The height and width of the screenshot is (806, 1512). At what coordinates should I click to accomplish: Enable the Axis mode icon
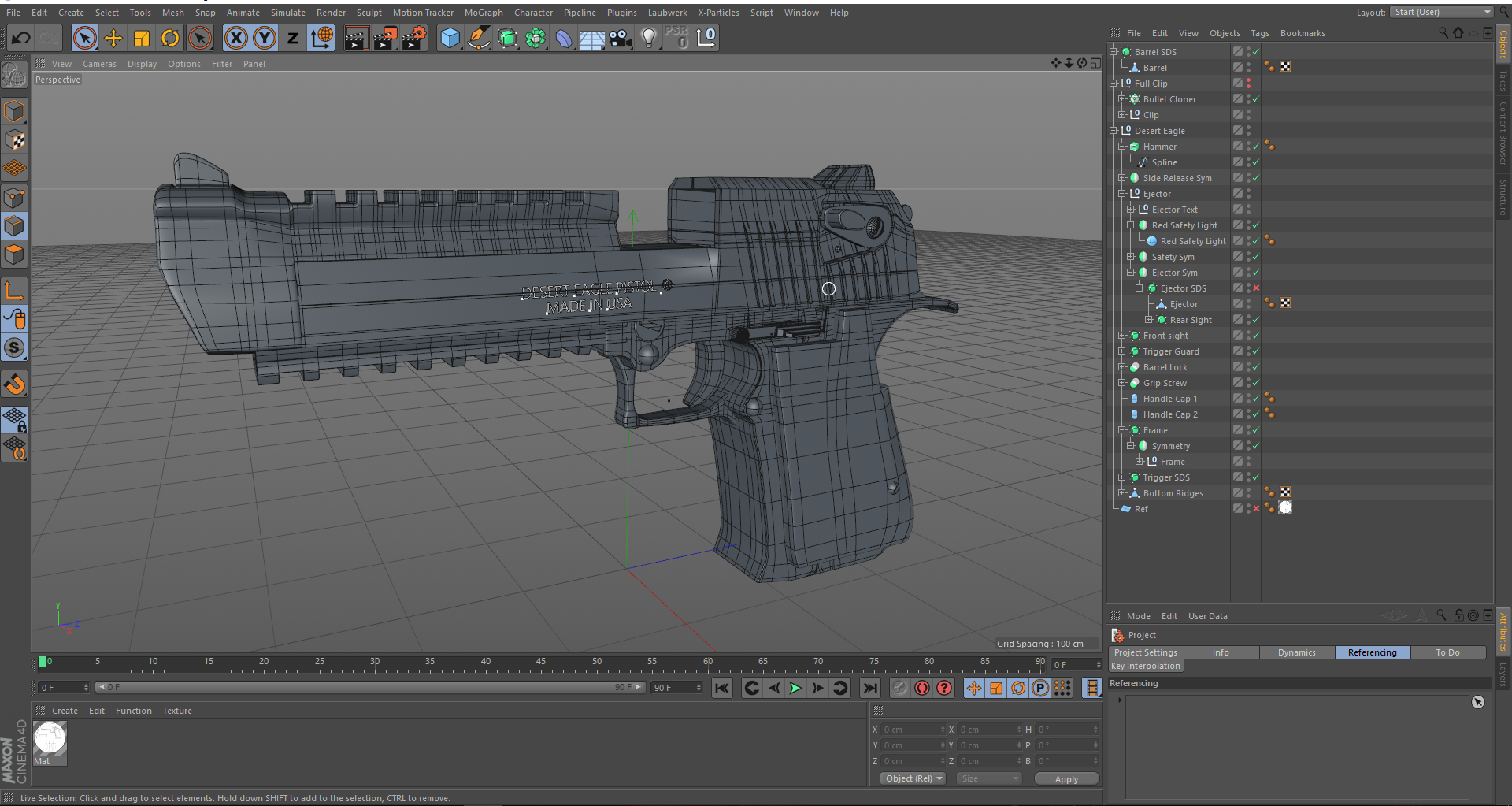(14, 291)
